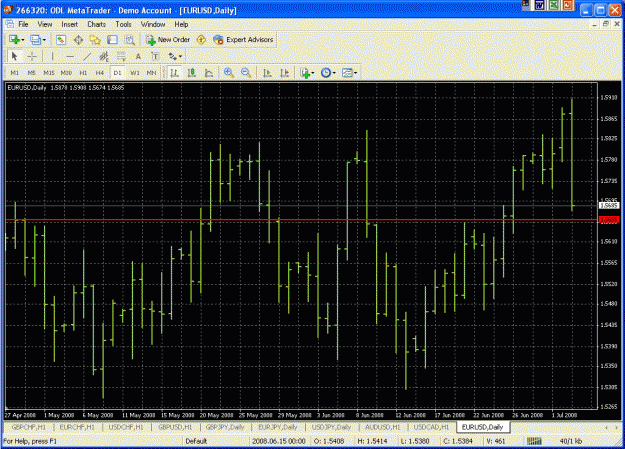625x449 pixels.
Task: Toggle chart auto scroll
Action: point(267,73)
